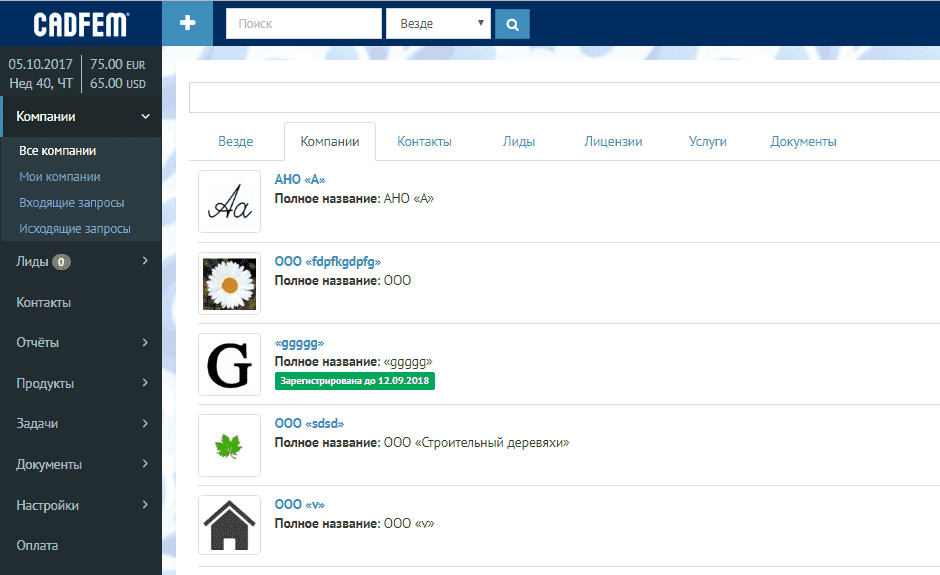Focus the Поиск search field in header
The height and width of the screenshot is (575, 940).
[303, 24]
